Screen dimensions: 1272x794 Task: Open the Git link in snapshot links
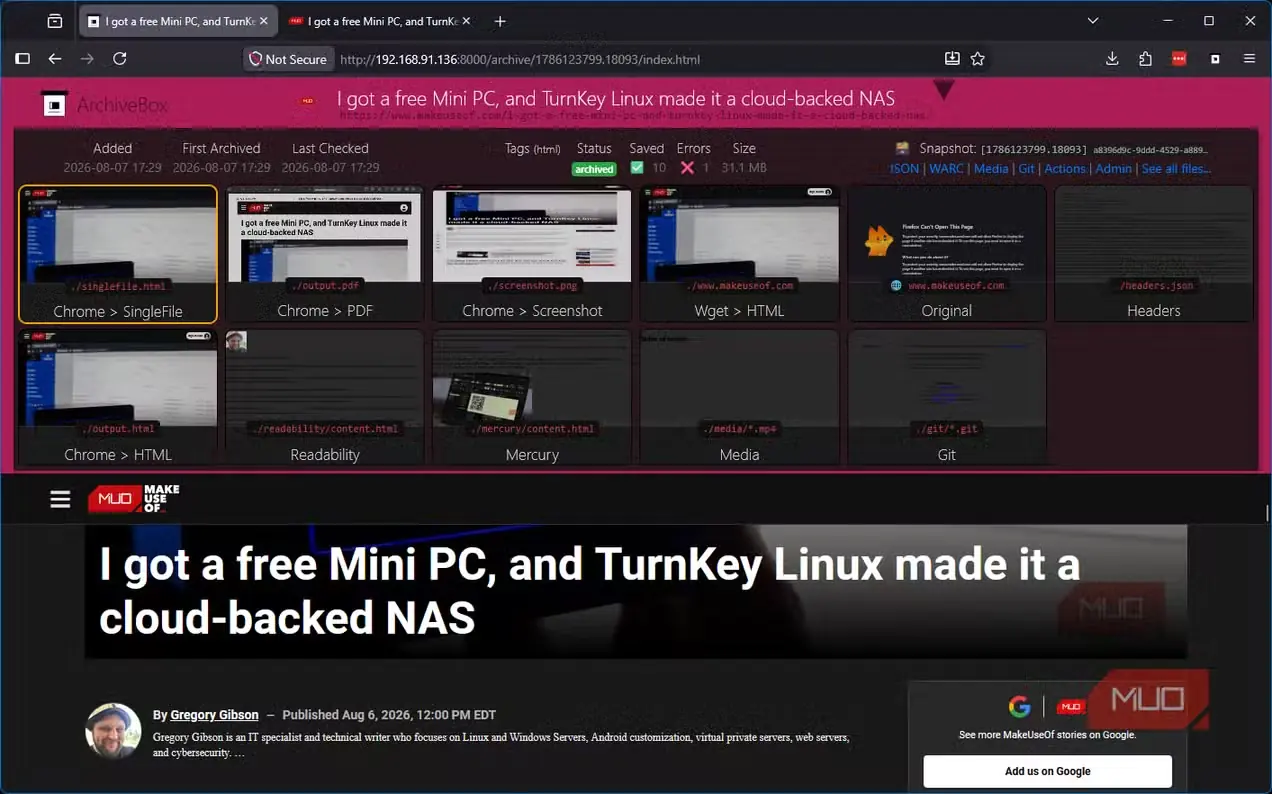(1026, 168)
